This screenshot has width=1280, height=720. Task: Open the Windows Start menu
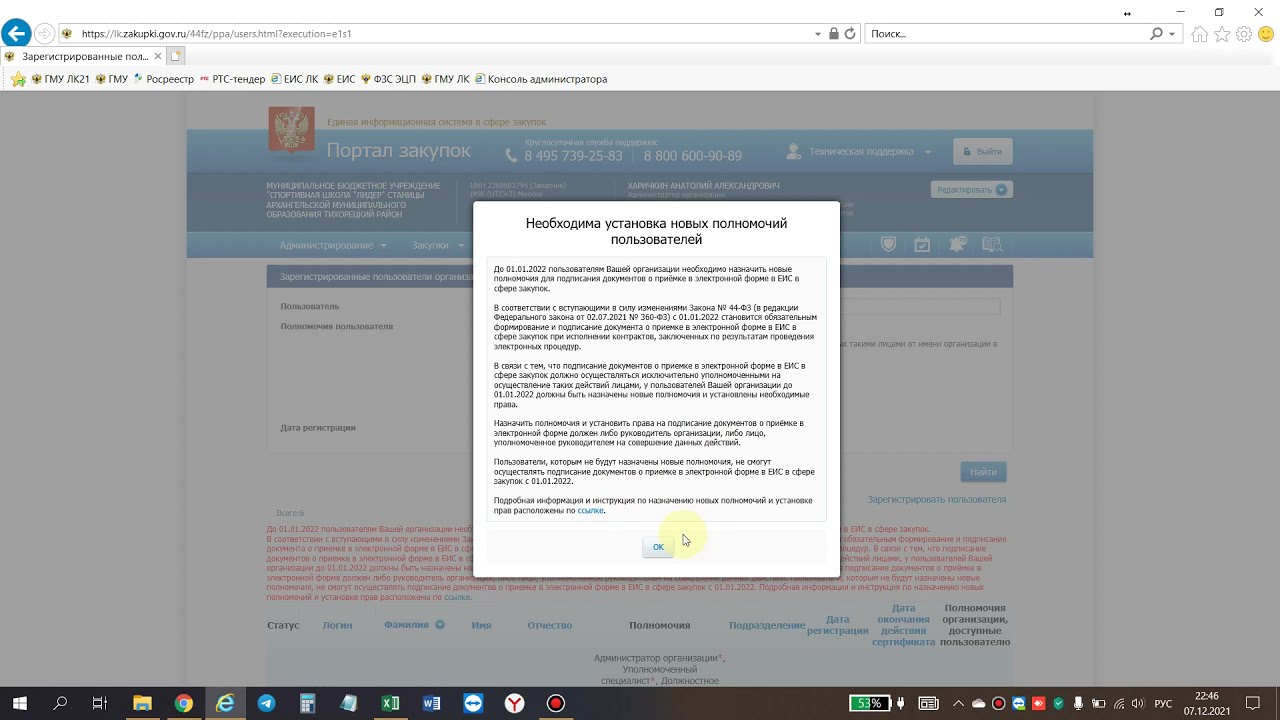(x=19, y=703)
